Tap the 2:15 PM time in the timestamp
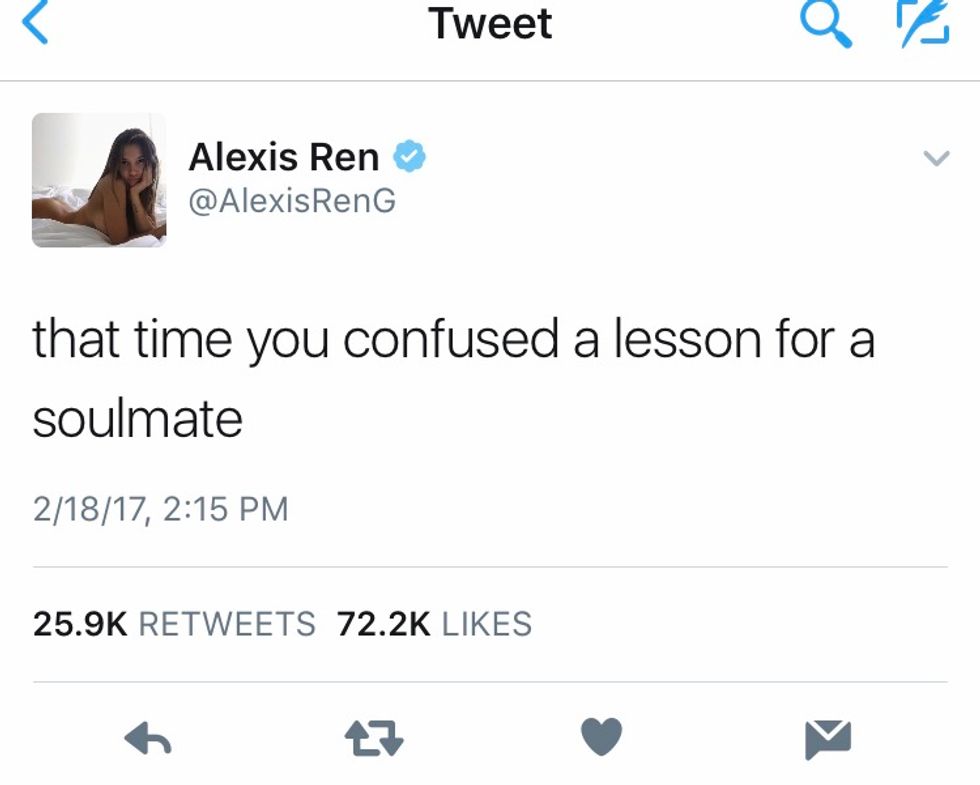Image resolution: width=980 pixels, height=785 pixels. [x=226, y=509]
